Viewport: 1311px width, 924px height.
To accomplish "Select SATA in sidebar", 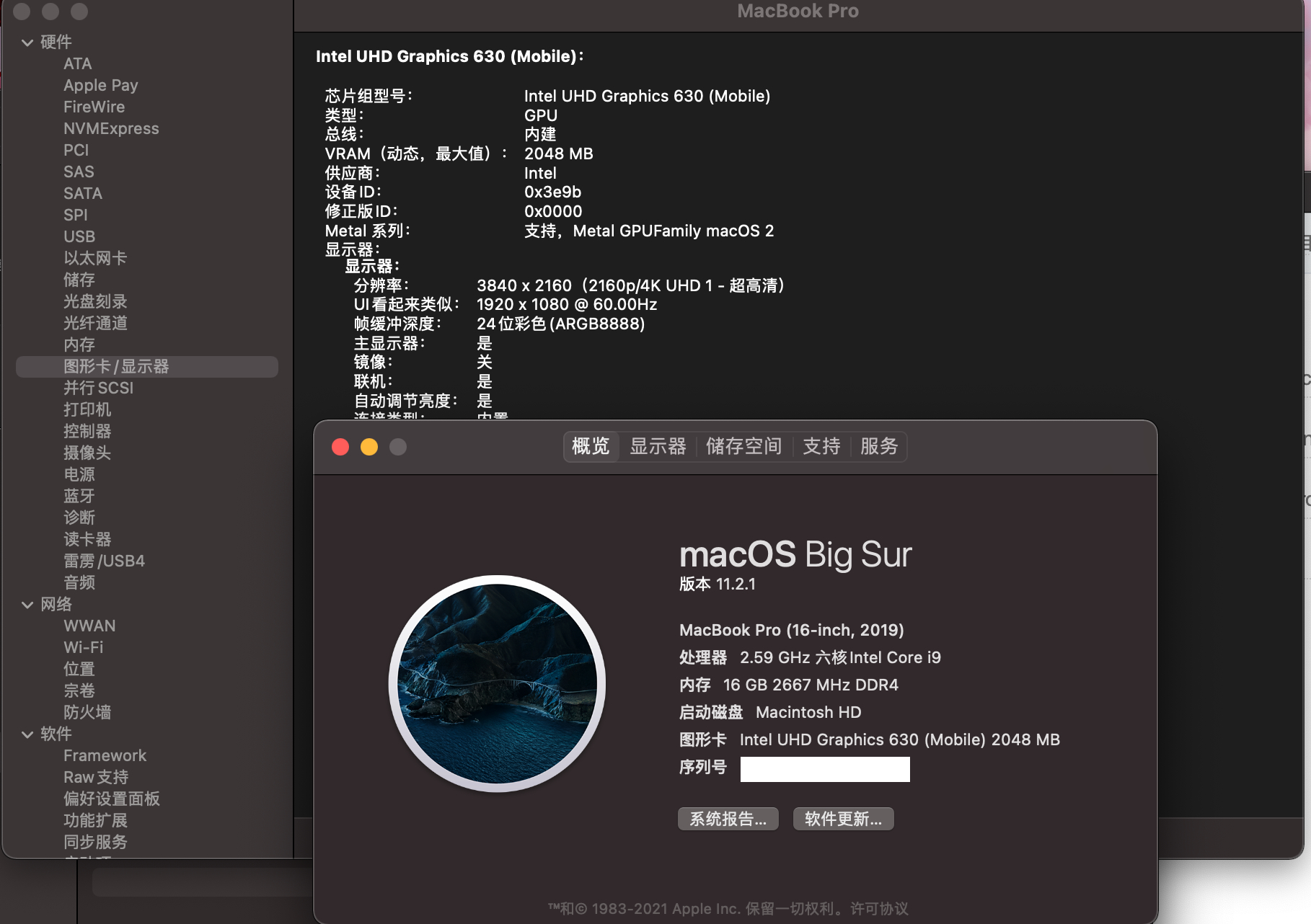I will [x=82, y=193].
